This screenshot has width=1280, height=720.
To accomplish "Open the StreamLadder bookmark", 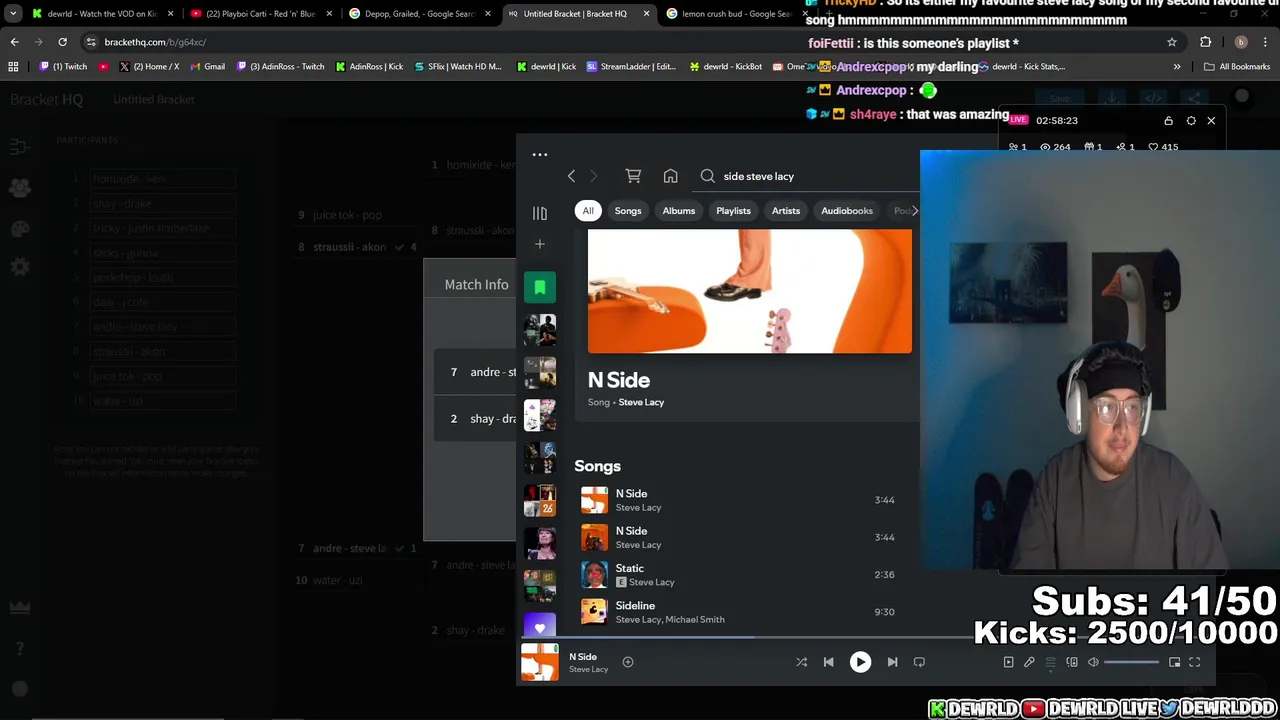I will coord(632,67).
